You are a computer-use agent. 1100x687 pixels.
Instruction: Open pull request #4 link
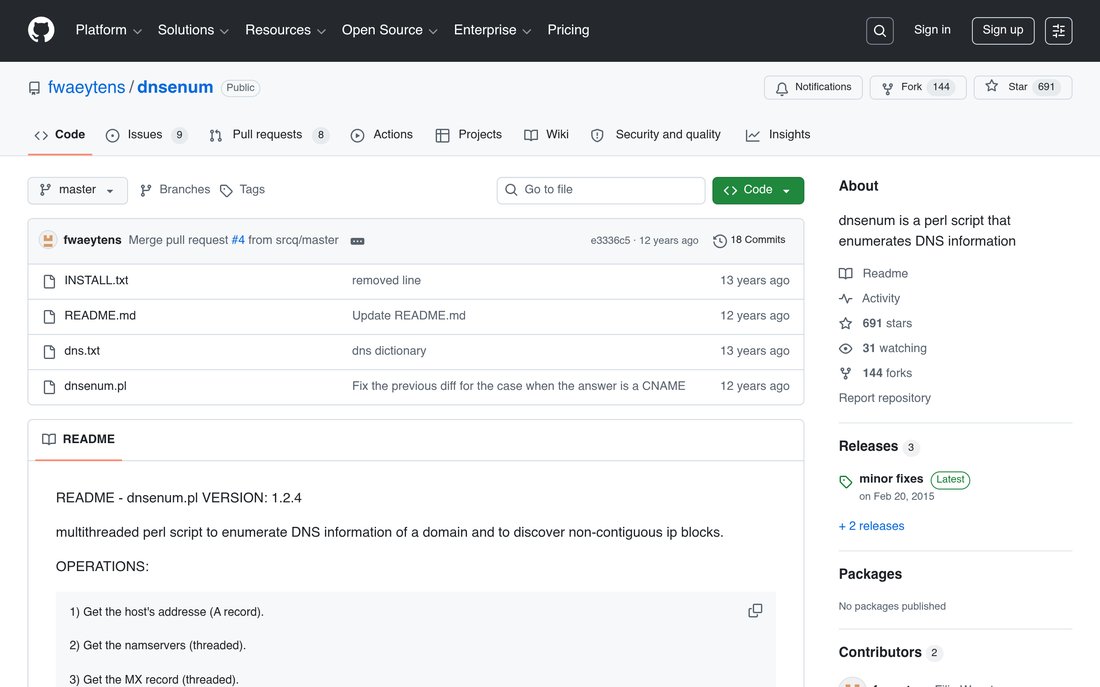click(238, 240)
